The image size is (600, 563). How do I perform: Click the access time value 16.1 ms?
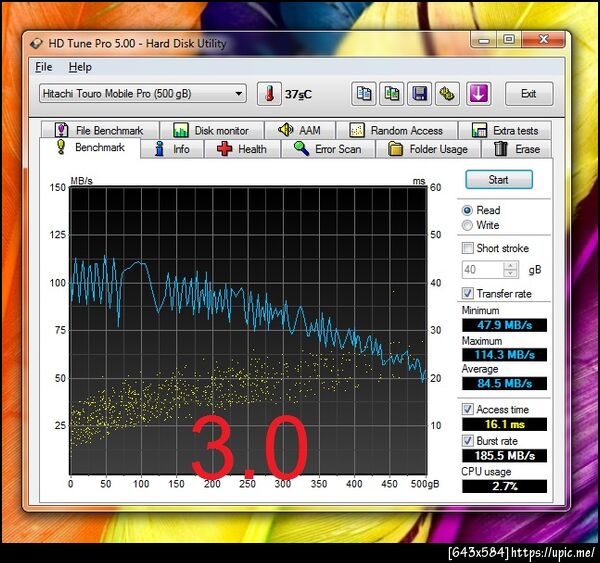coord(504,424)
